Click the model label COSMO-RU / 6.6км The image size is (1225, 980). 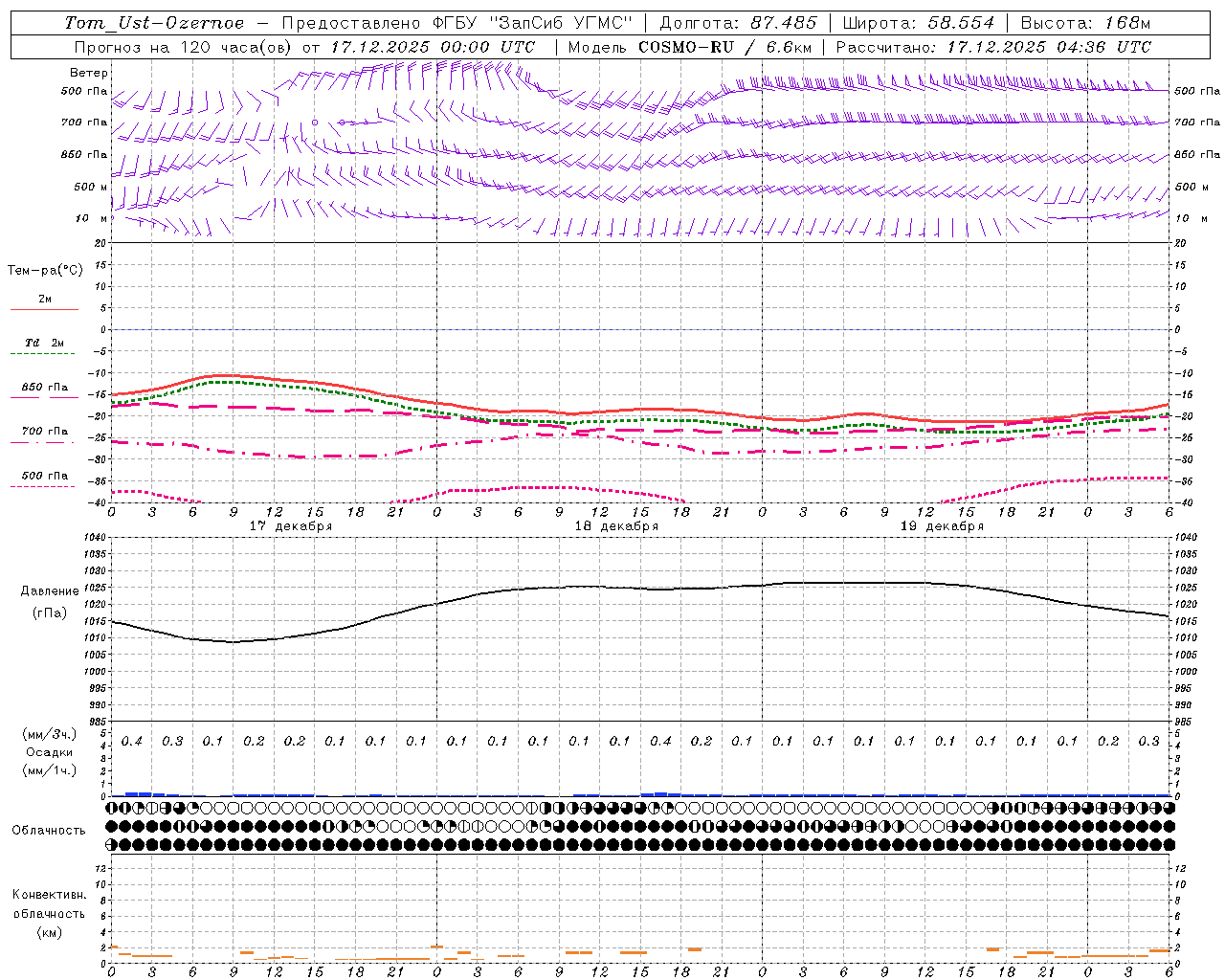tap(724, 47)
